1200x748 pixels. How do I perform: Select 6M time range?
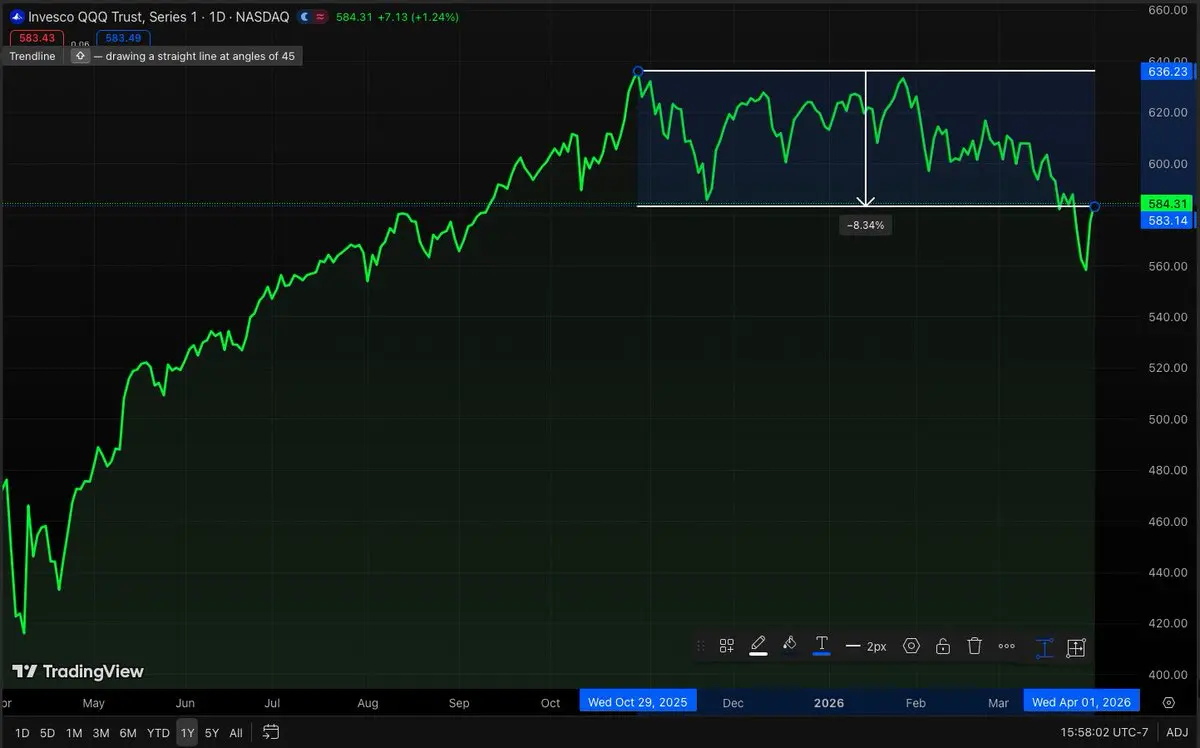[x=128, y=732]
